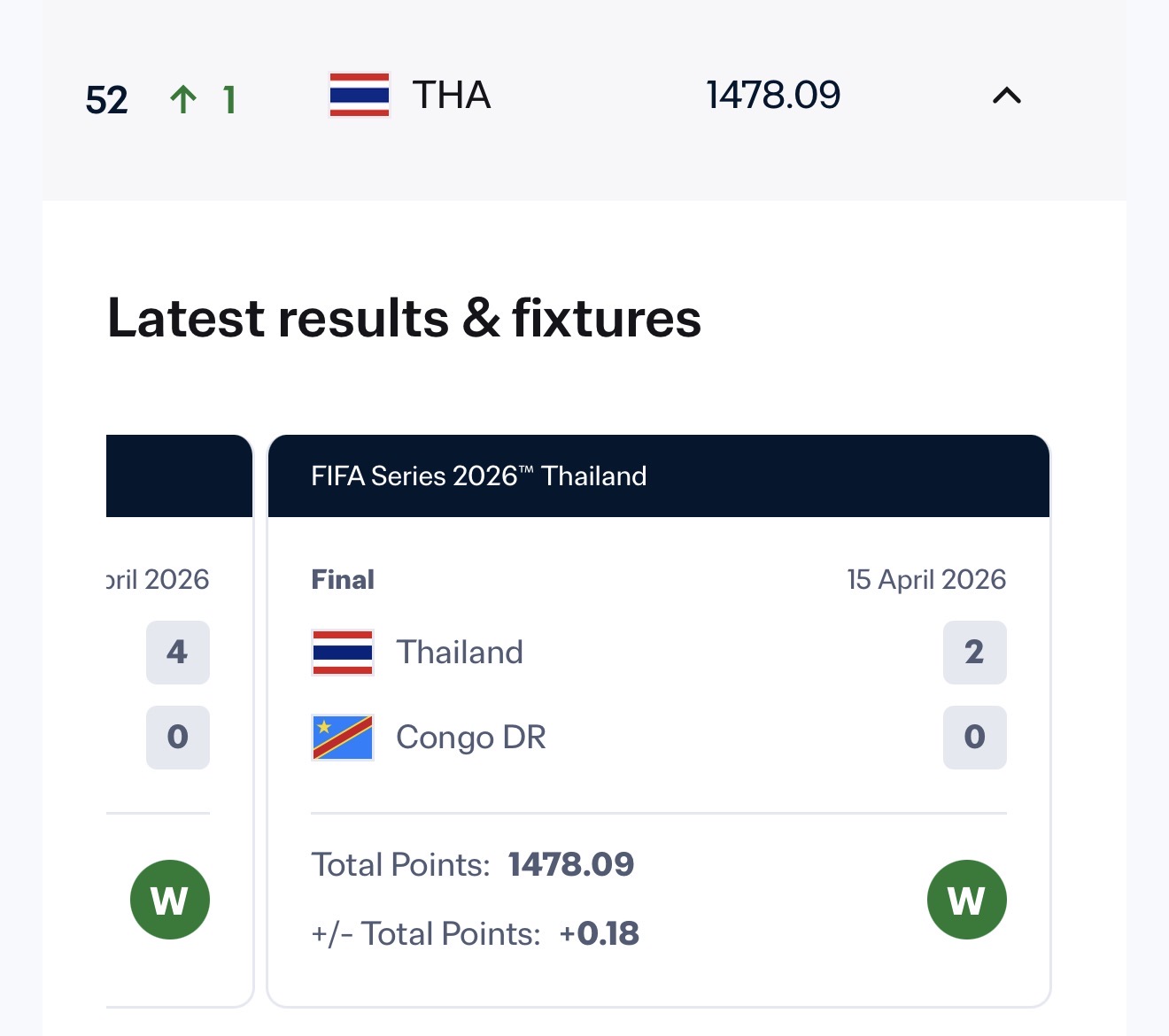The image size is (1169, 1036).
Task: Click the 1478.09 points in ranking row
Action: point(773,96)
